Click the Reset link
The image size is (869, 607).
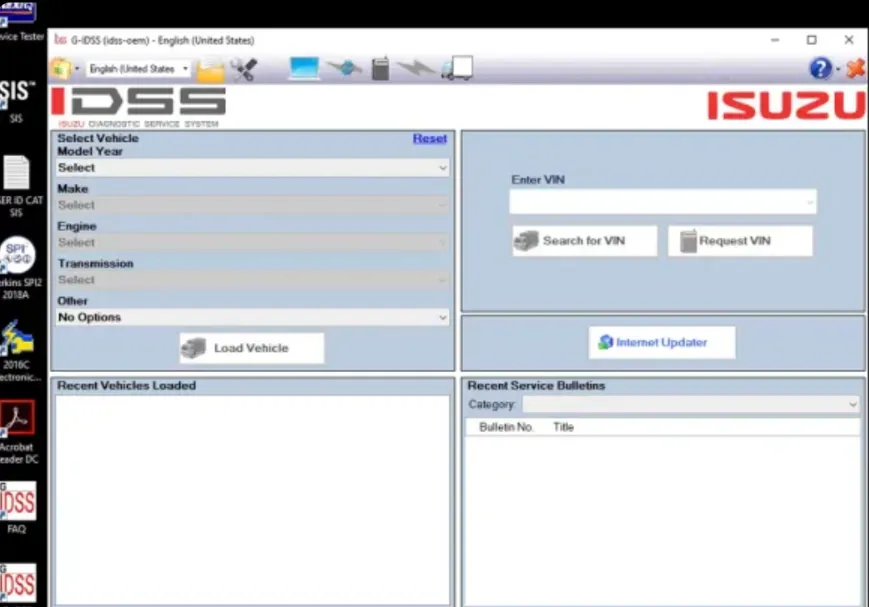coord(430,138)
